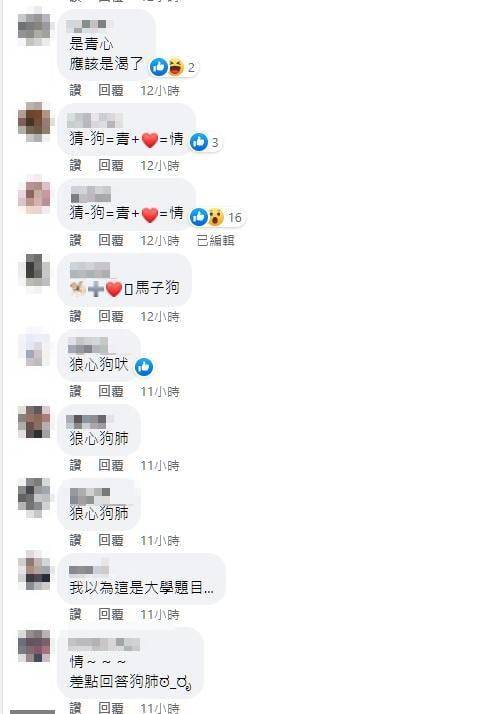Click the wow emoji reaction with count 16

tap(216, 217)
